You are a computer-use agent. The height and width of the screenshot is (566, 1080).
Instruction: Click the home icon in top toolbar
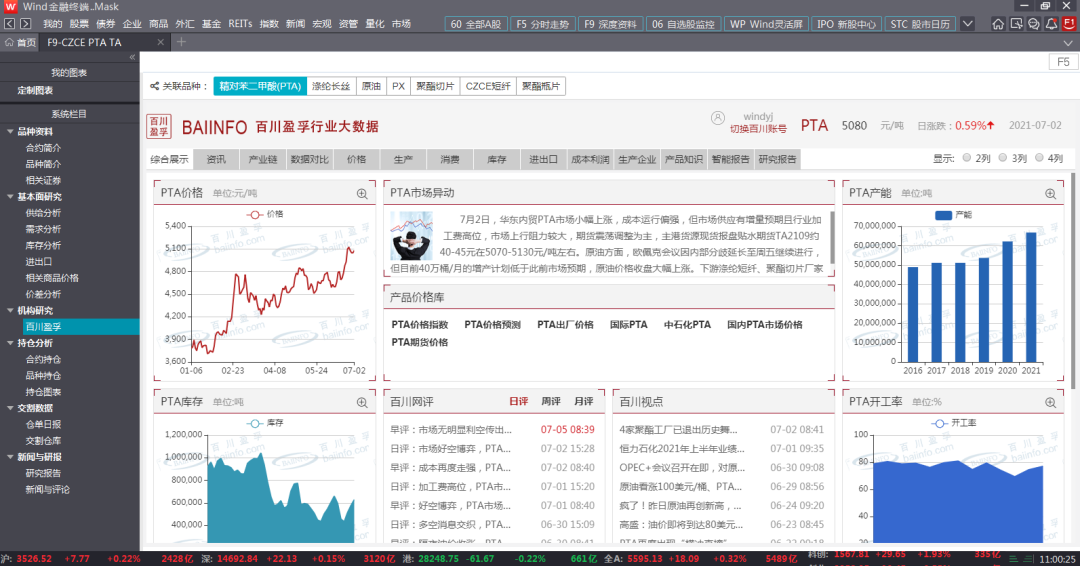click(998, 23)
